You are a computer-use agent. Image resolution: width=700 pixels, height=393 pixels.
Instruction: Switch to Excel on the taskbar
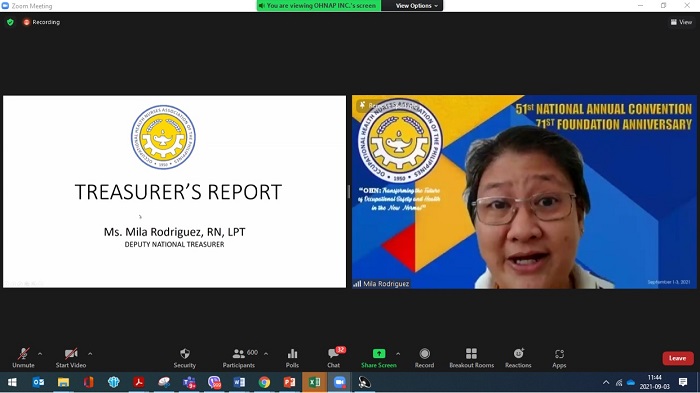click(314, 382)
